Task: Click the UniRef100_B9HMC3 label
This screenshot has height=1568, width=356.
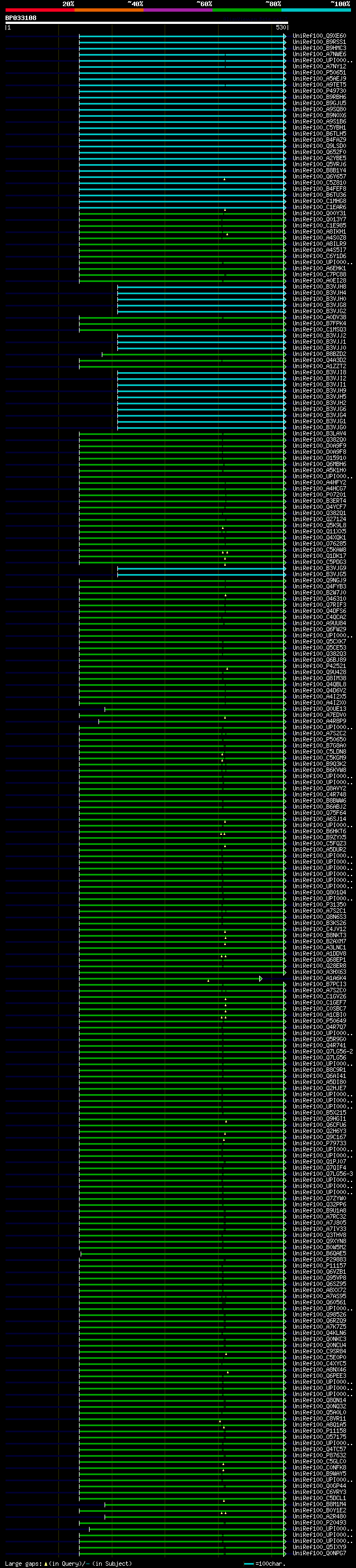Action: tap(319, 48)
